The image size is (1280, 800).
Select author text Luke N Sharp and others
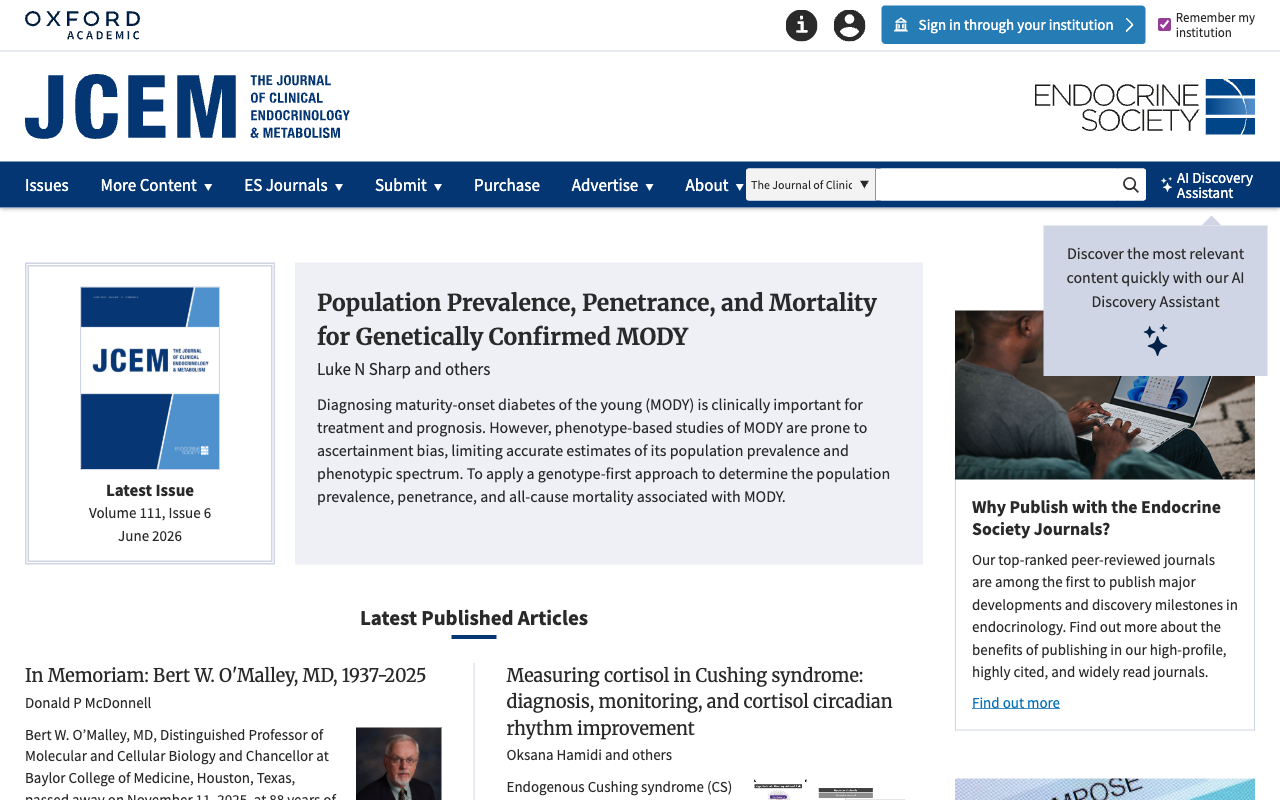click(404, 369)
